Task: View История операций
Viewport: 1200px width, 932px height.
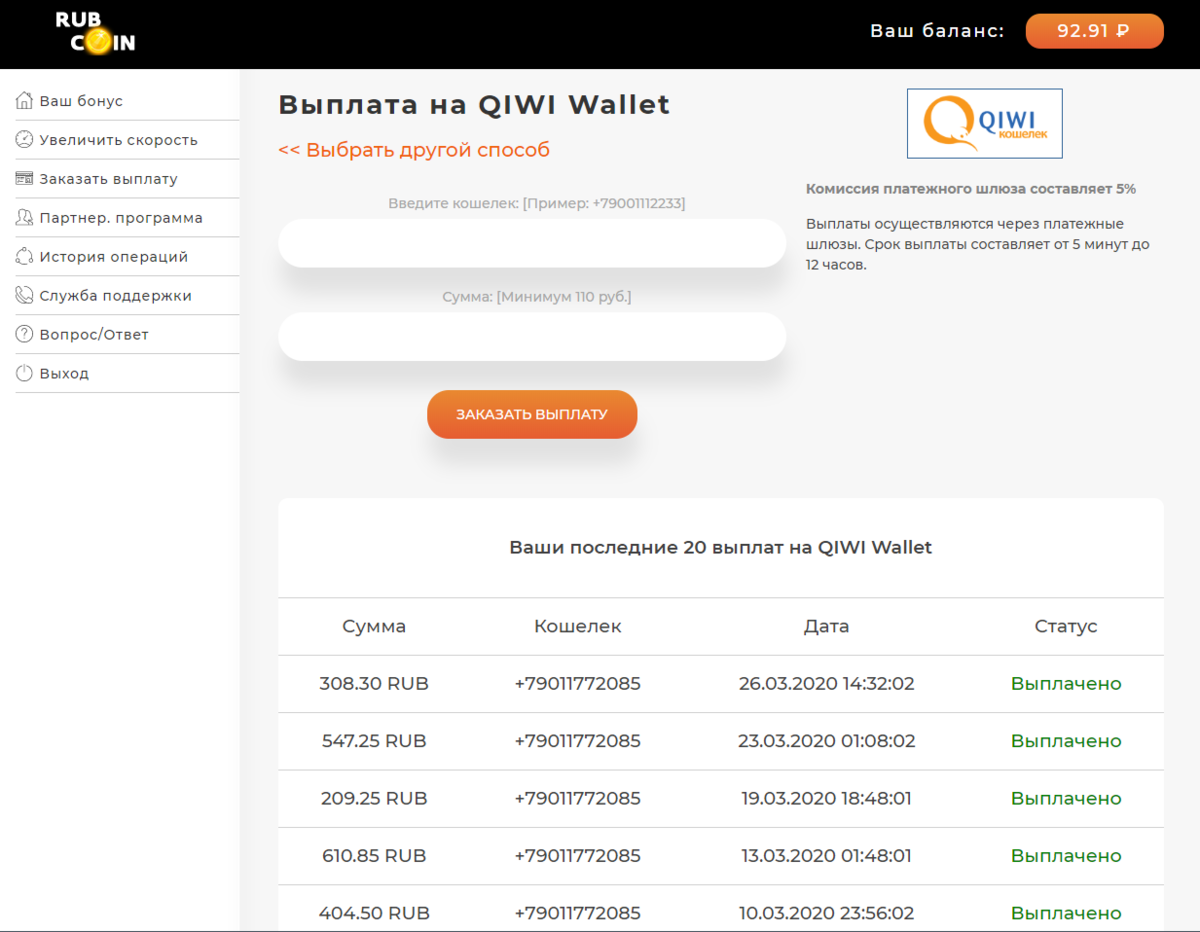Action: tap(114, 257)
